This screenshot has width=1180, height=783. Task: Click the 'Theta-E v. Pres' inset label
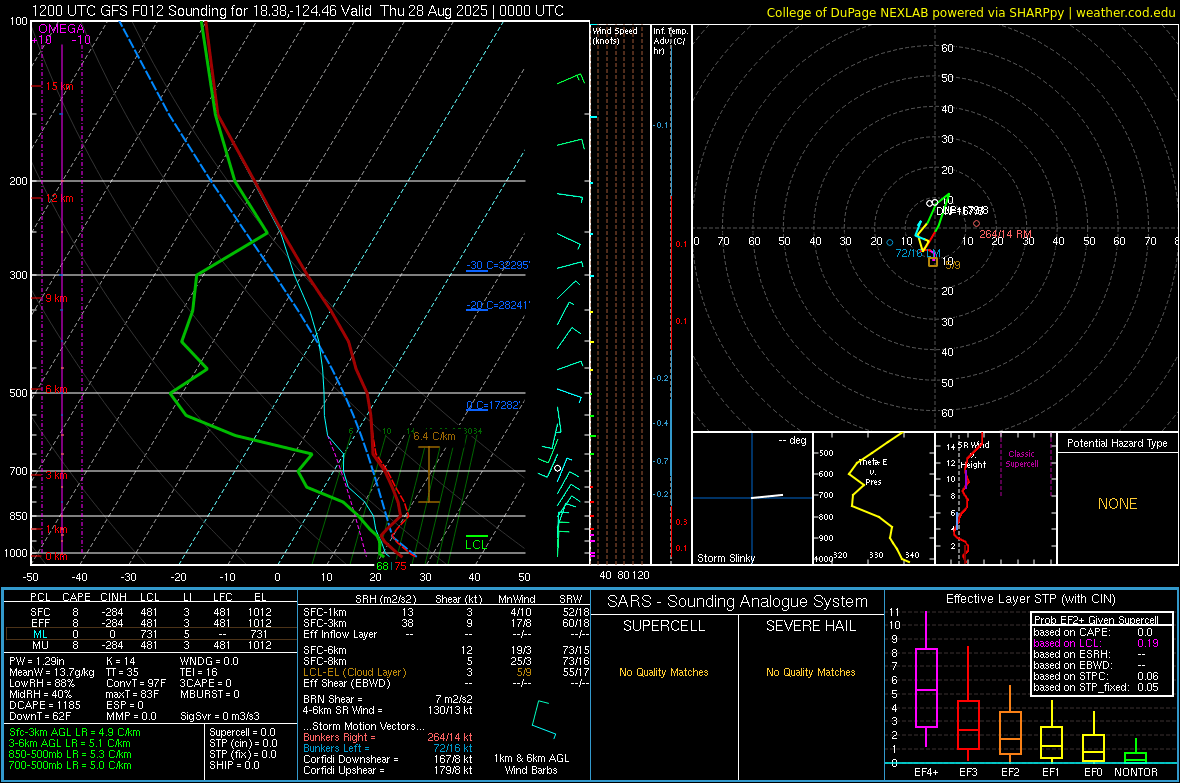click(873, 471)
